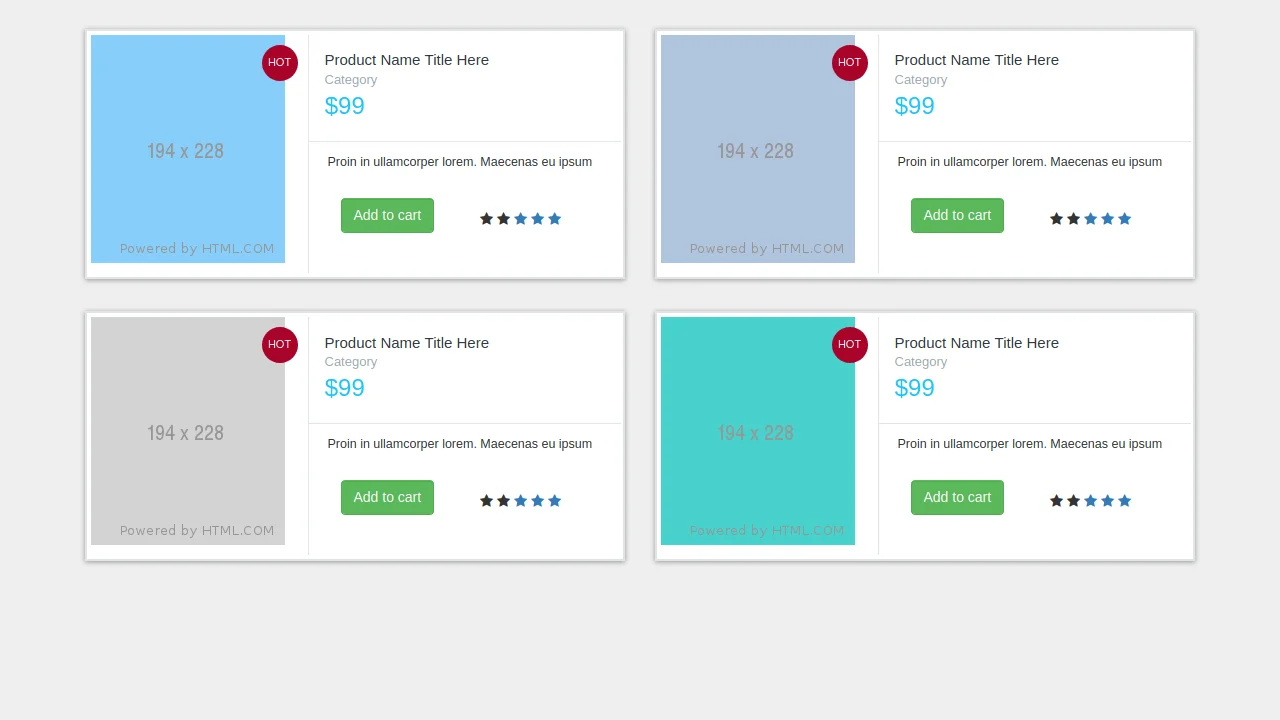The width and height of the screenshot is (1280, 720).
Task: Click the Product Name Title Here on the top-right card
Action: 976,60
